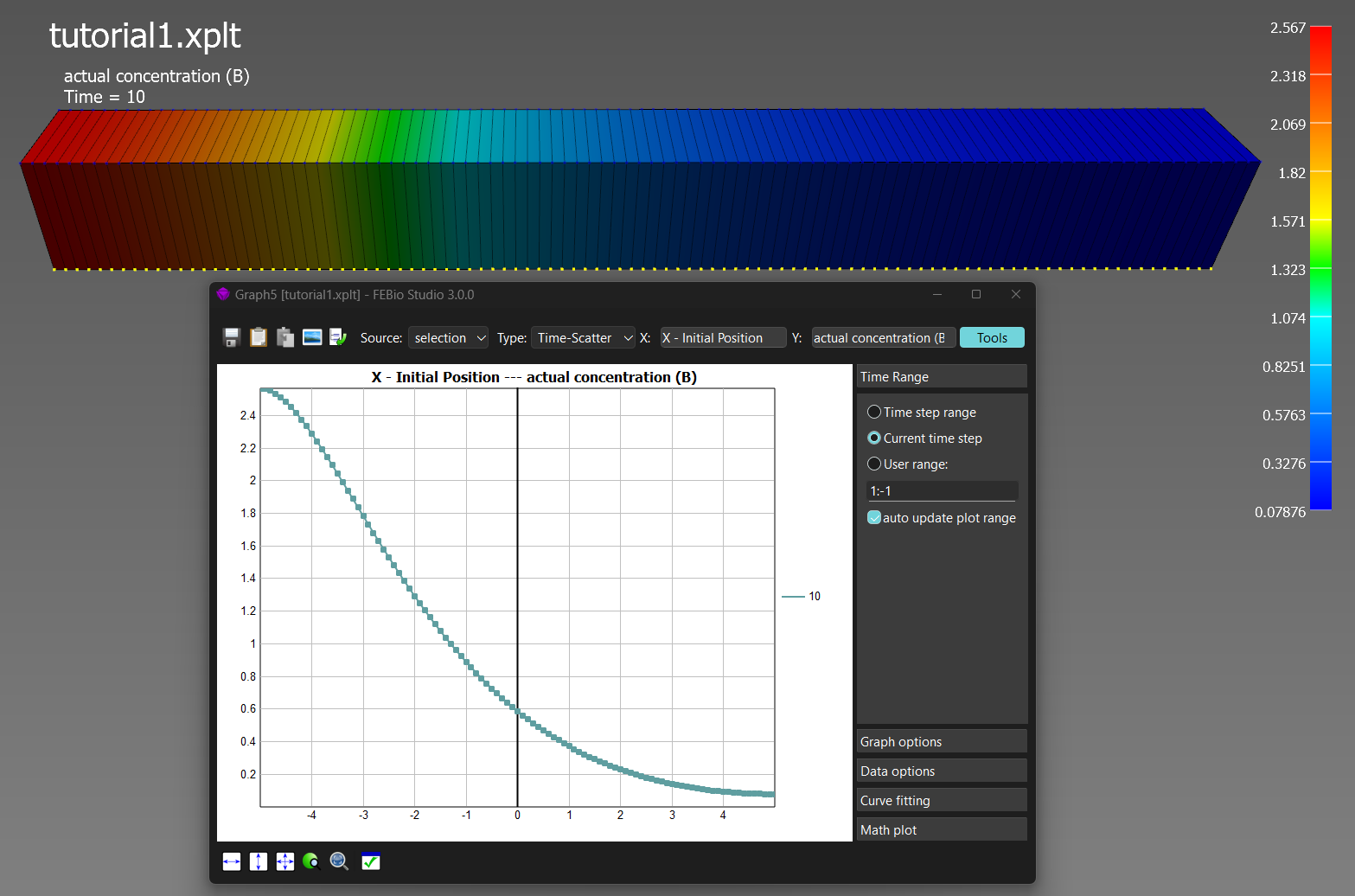Click the save (floppy disk) toolbar icon
Image resolution: width=1355 pixels, height=896 pixels.
(x=232, y=337)
